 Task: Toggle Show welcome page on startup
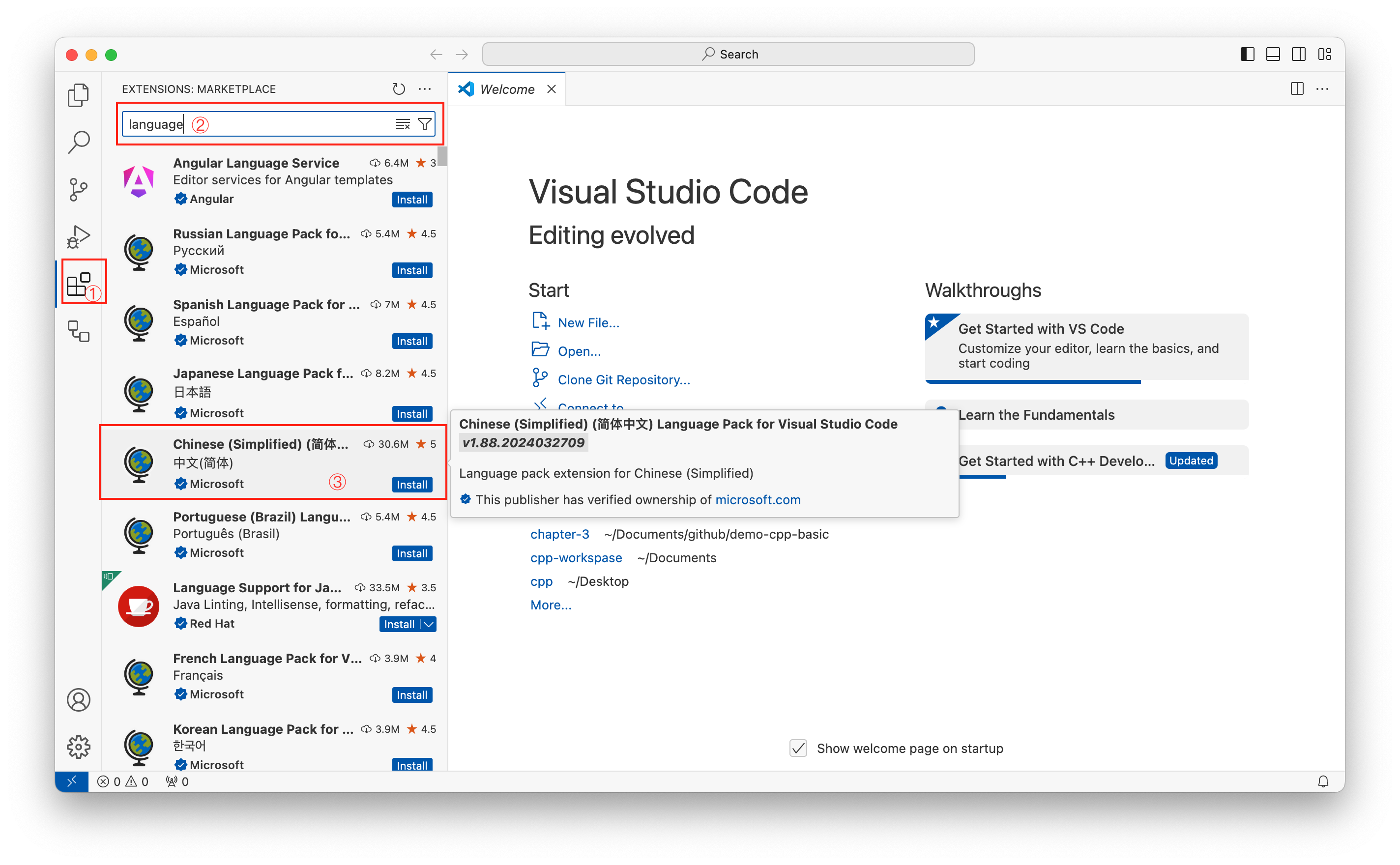click(798, 749)
